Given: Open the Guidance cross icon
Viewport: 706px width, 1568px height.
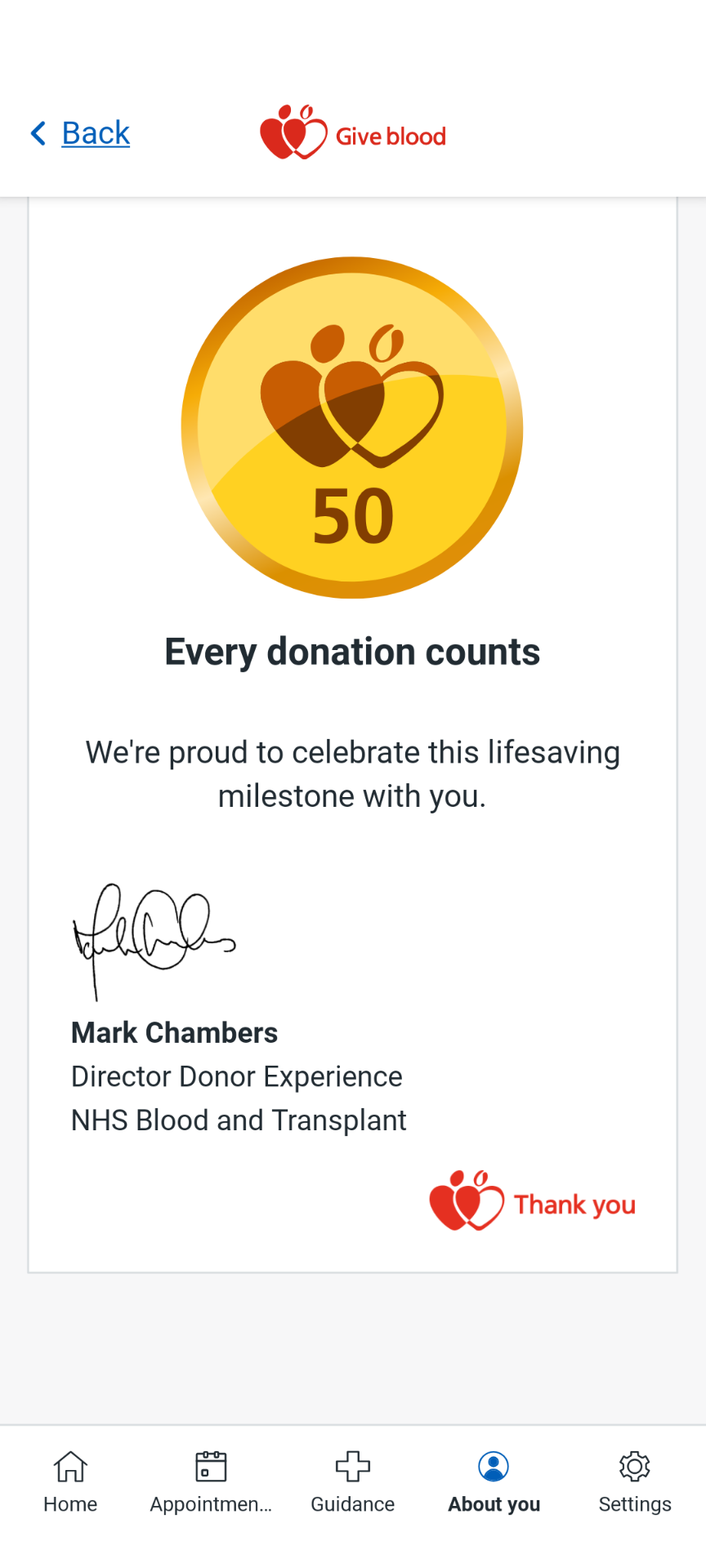Looking at the screenshot, I should (x=353, y=1467).
